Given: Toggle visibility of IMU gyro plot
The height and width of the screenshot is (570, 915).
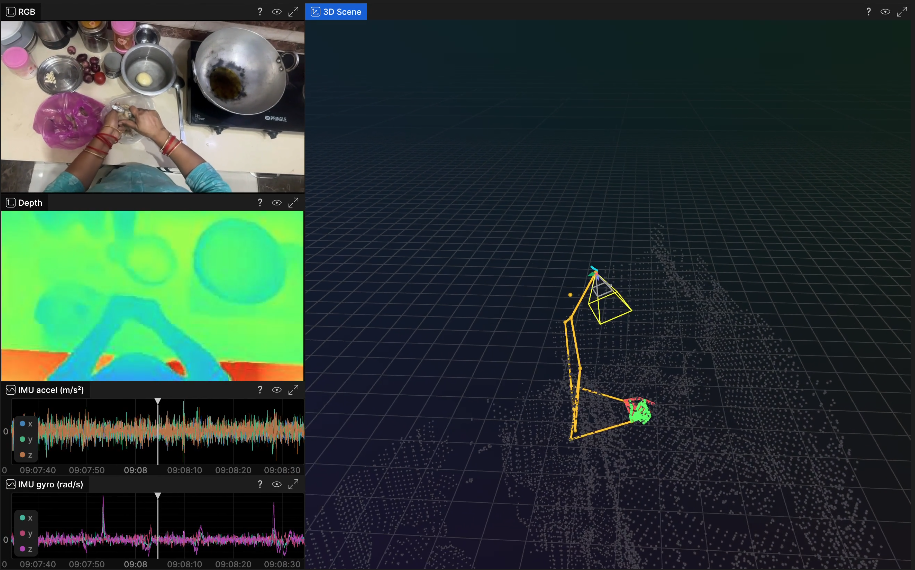Looking at the screenshot, I should pyautogui.click(x=277, y=484).
